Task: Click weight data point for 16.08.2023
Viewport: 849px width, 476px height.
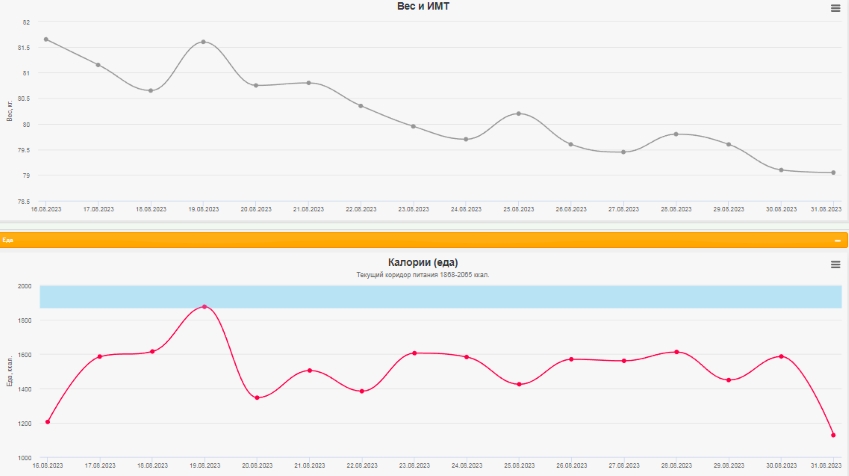Action: 46,40
